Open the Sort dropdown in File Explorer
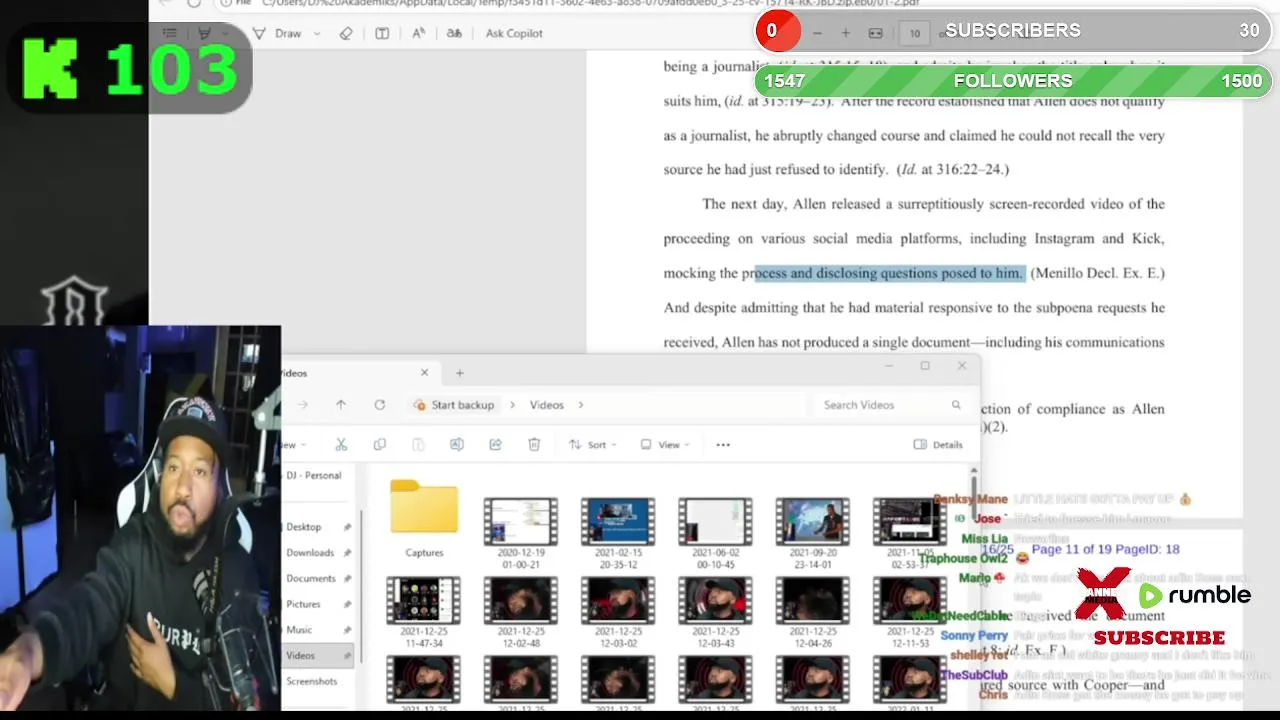The height and width of the screenshot is (720, 1280). (593, 445)
